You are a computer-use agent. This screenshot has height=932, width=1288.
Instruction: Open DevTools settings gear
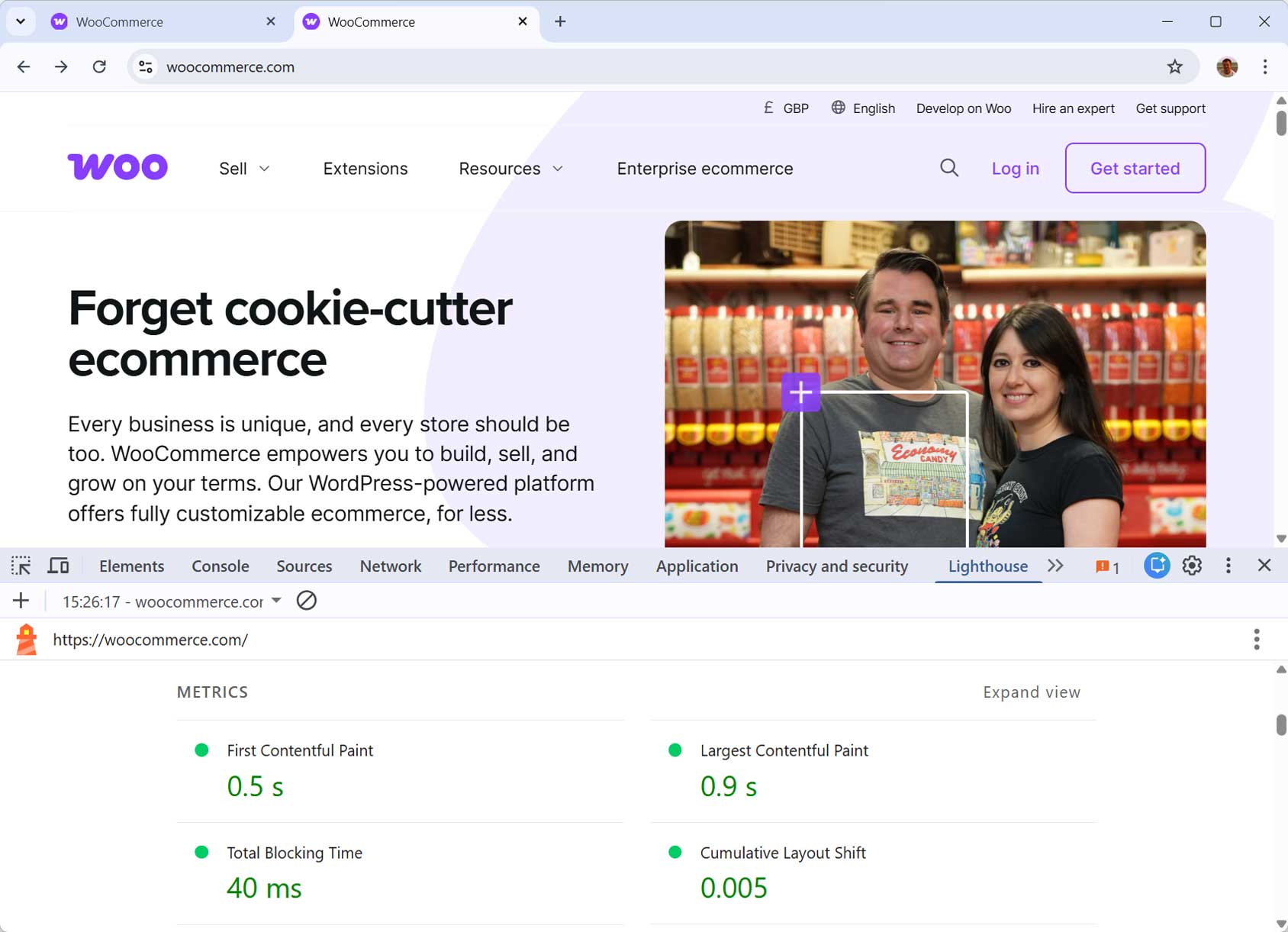click(x=1192, y=566)
